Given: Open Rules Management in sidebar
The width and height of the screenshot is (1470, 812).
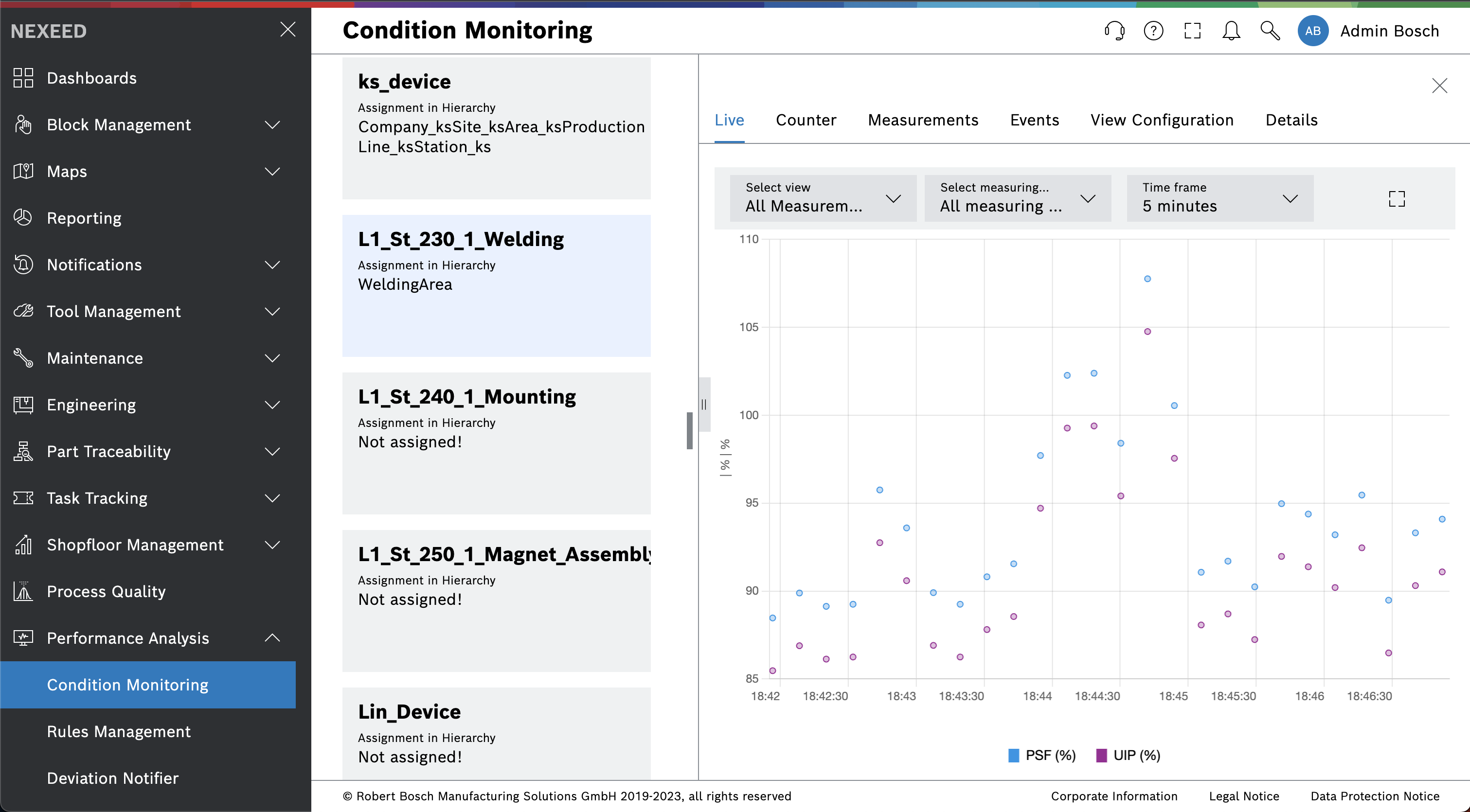Looking at the screenshot, I should [x=119, y=732].
